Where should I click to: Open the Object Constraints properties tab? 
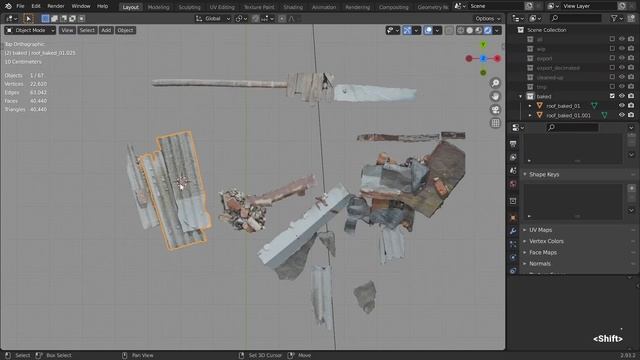(513, 270)
